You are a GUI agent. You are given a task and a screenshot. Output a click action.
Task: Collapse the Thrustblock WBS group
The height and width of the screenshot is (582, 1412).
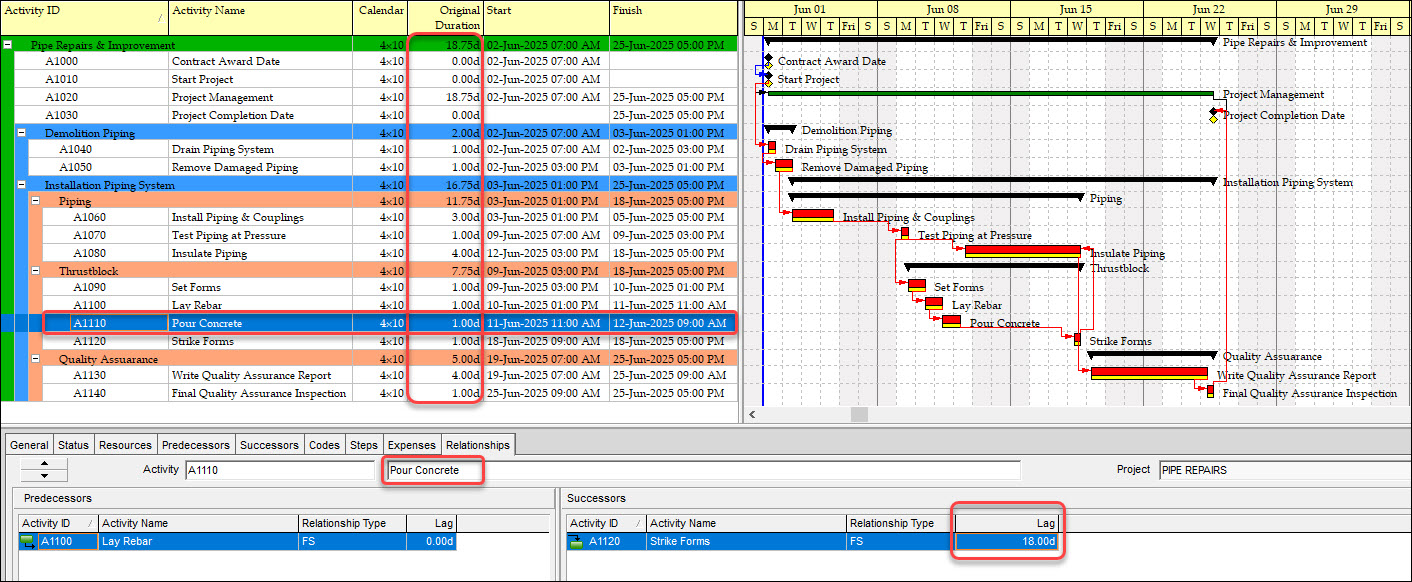point(36,271)
